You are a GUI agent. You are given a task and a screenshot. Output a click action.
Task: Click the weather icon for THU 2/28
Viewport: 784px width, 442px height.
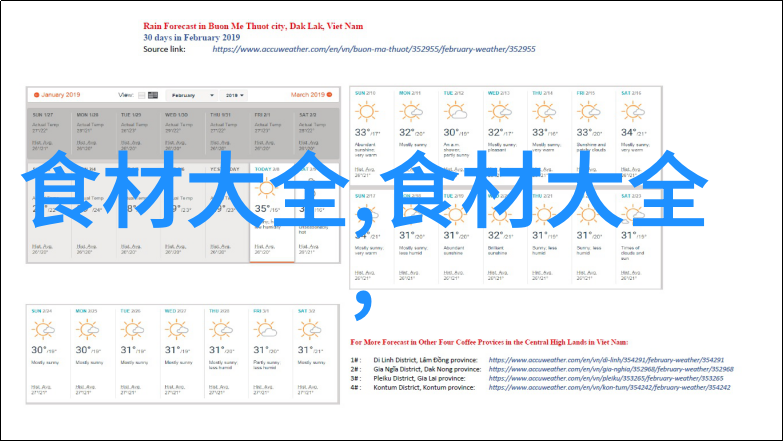[x=221, y=330]
